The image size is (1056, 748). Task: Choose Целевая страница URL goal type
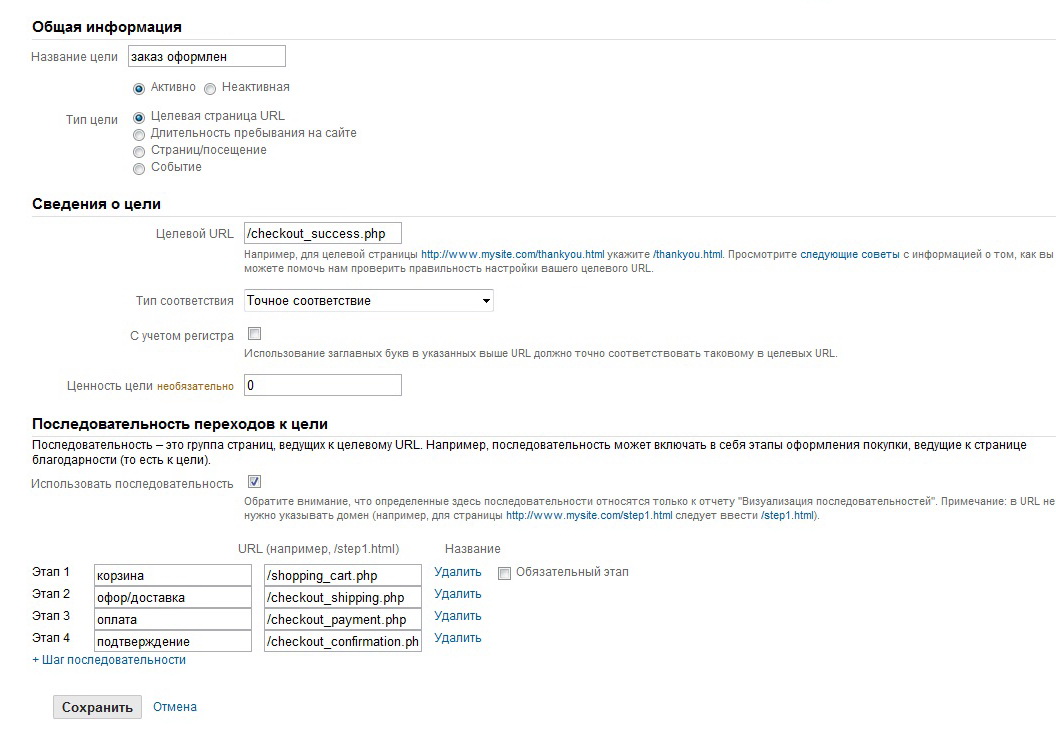click(139, 117)
